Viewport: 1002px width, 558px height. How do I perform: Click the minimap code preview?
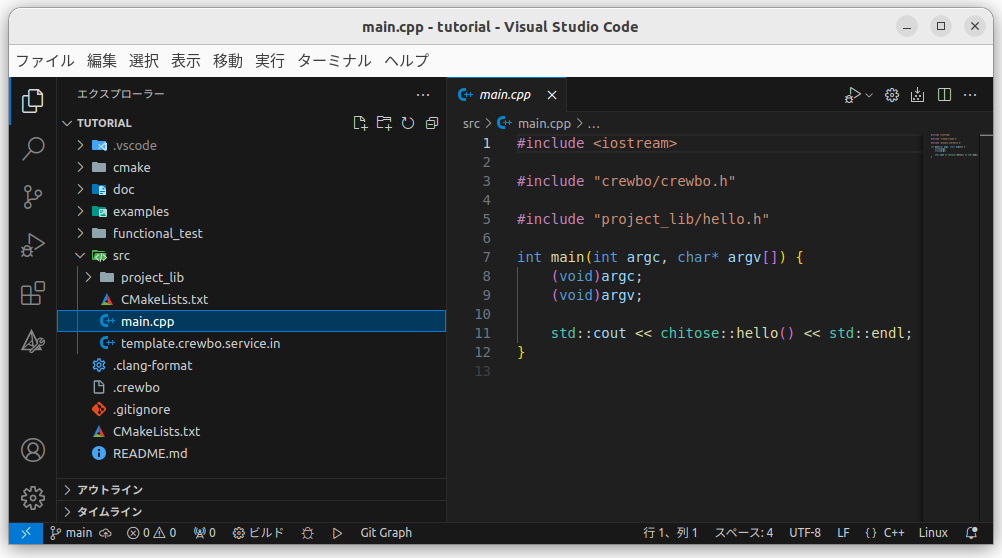(x=953, y=146)
